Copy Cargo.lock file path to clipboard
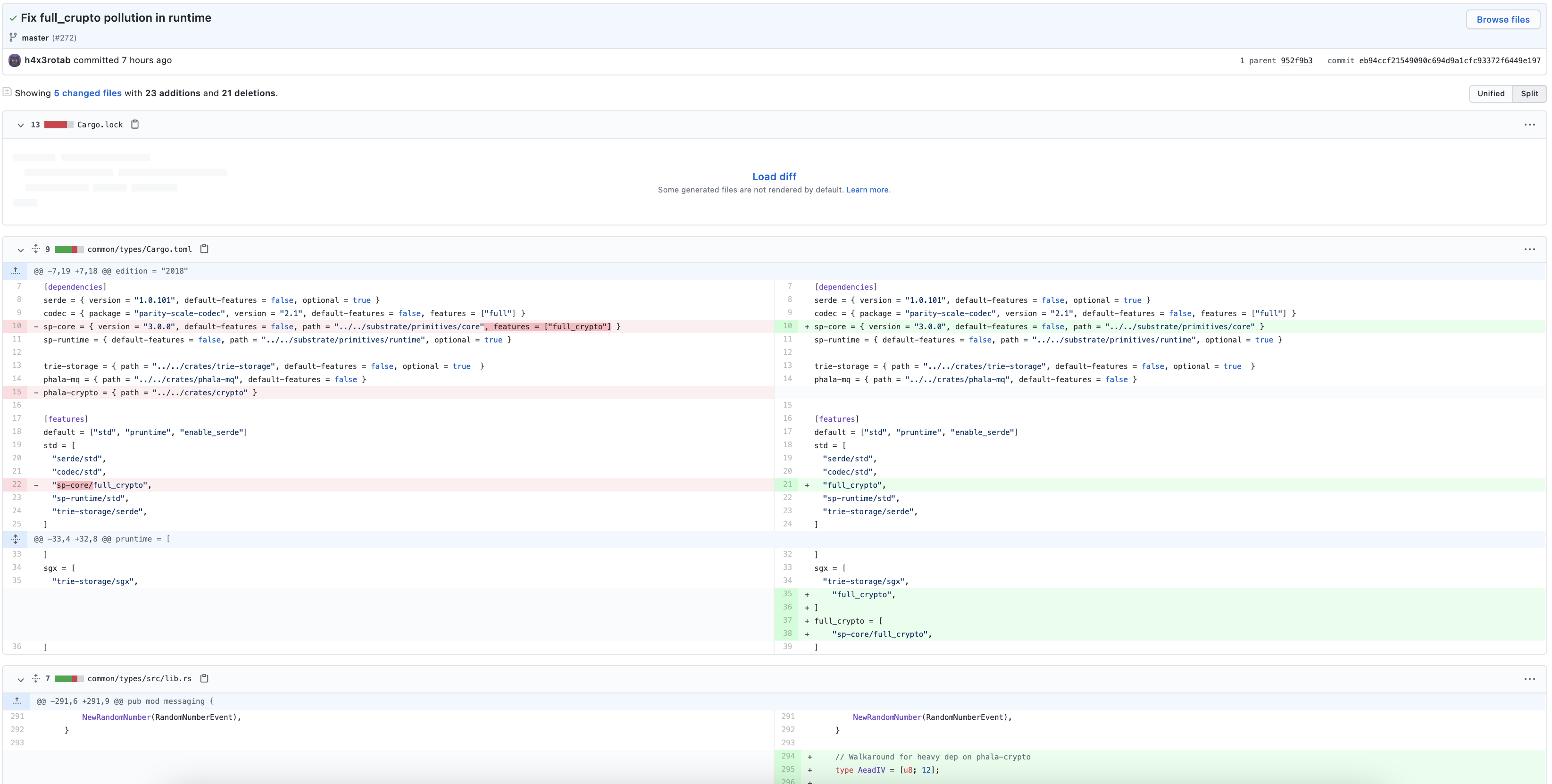Image resolution: width=1552 pixels, height=784 pixels. tap(135, 124)
